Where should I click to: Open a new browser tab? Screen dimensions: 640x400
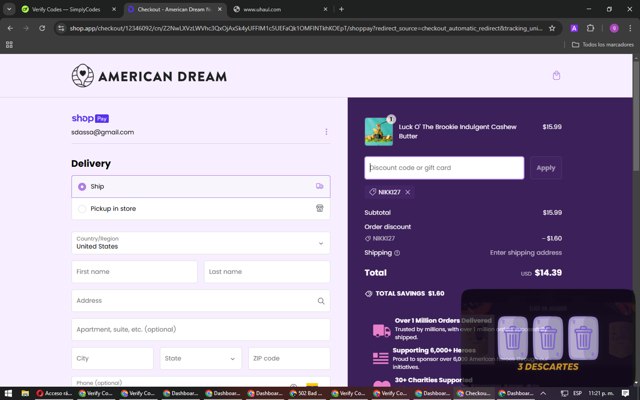(341, 9)
